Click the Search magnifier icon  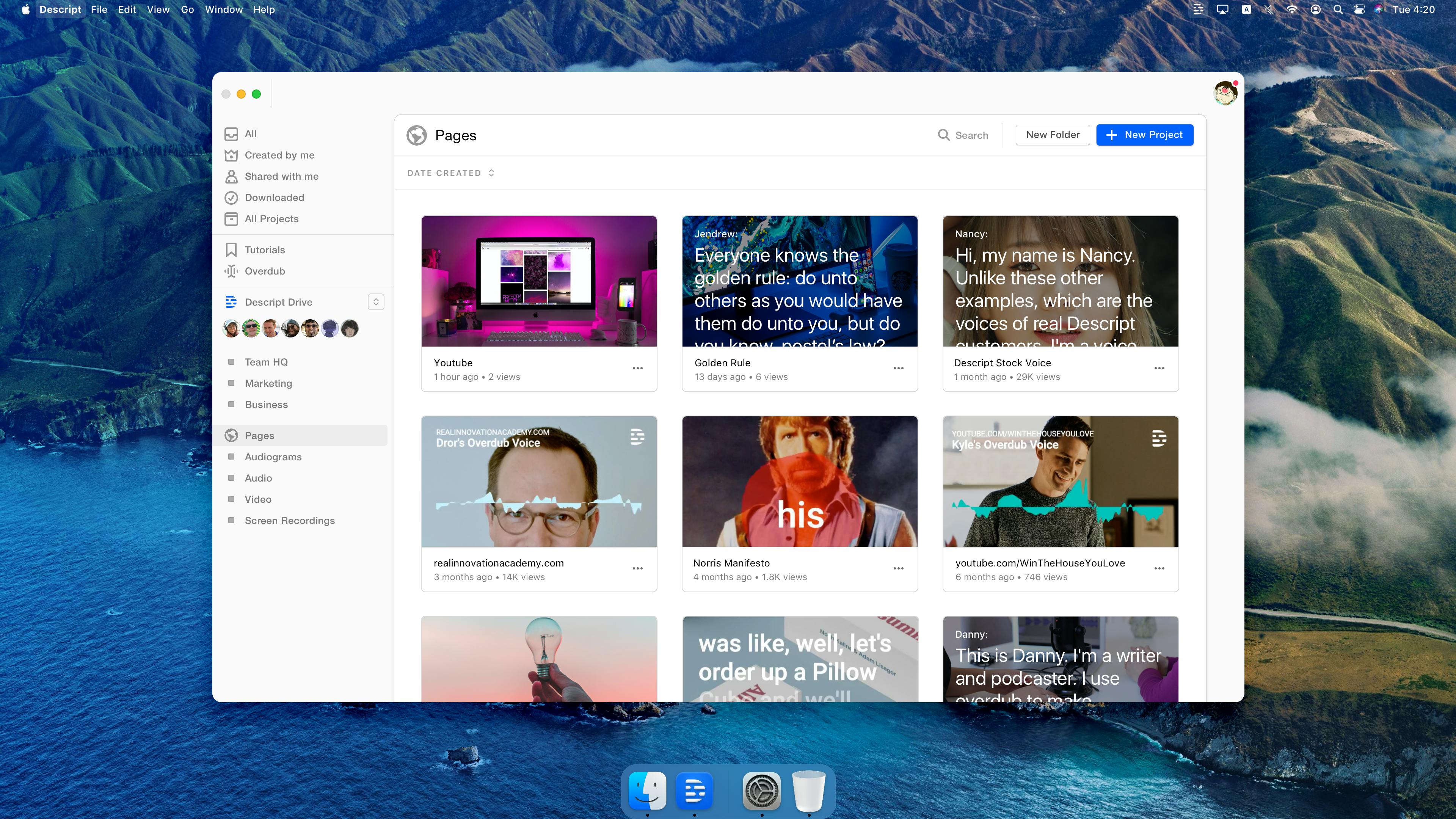pyautogui.click(x=943, y=135)
